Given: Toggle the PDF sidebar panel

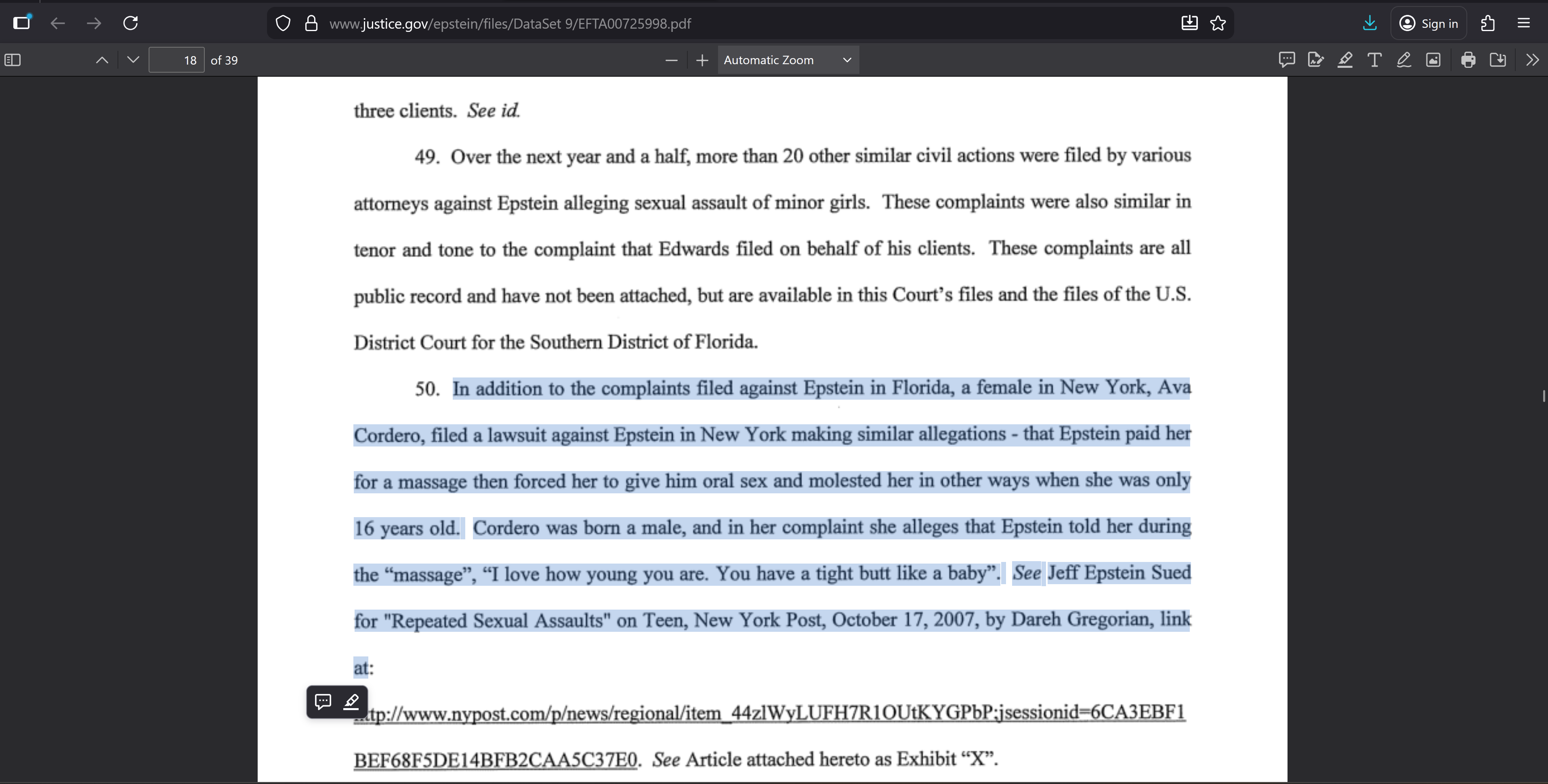Looking at the screenshot, I should pyautogui.click(x=13, y=60).
